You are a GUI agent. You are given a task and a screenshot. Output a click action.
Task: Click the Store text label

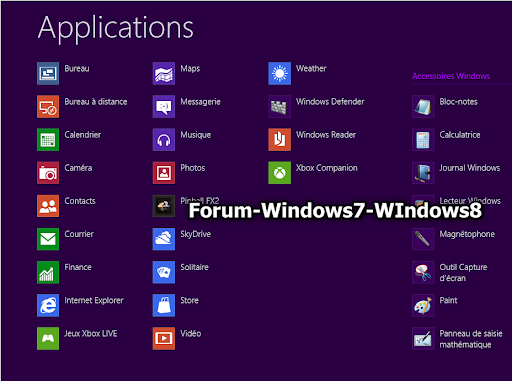pos(189,300)
